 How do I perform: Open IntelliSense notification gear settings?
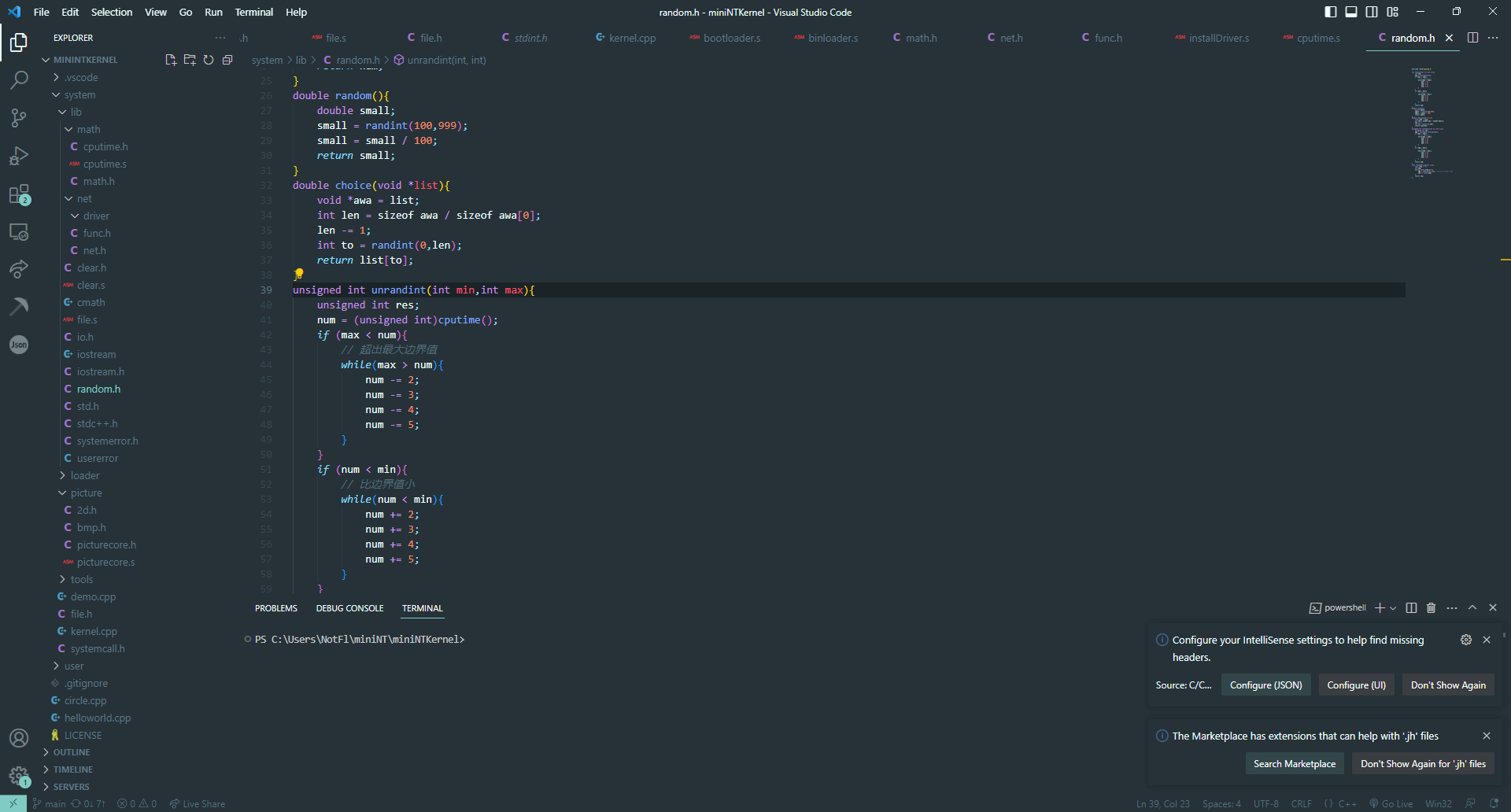click(1466, 640)
